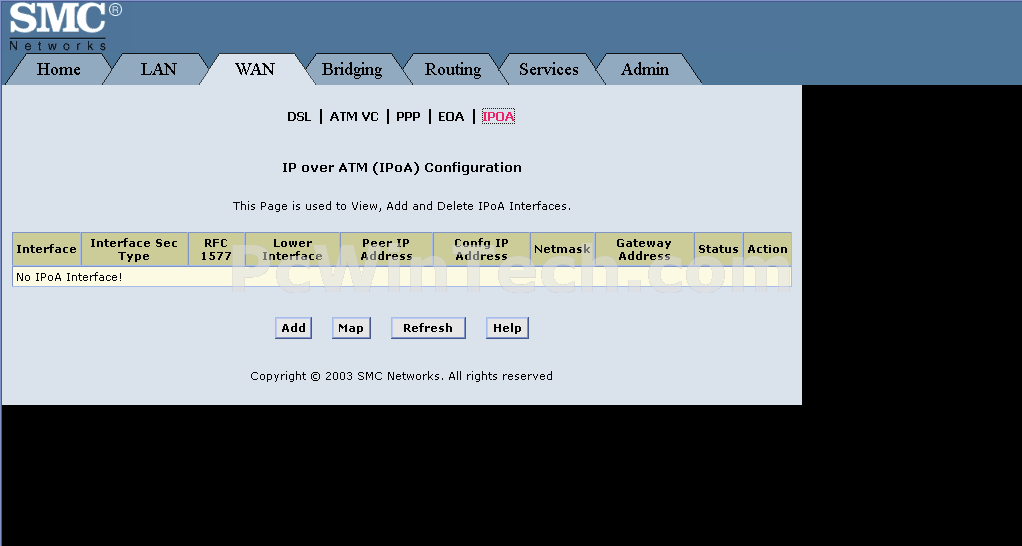This screenshot has width=1022, height=546.
Task: Click the Action column header
Action: [x=767, y=249]
